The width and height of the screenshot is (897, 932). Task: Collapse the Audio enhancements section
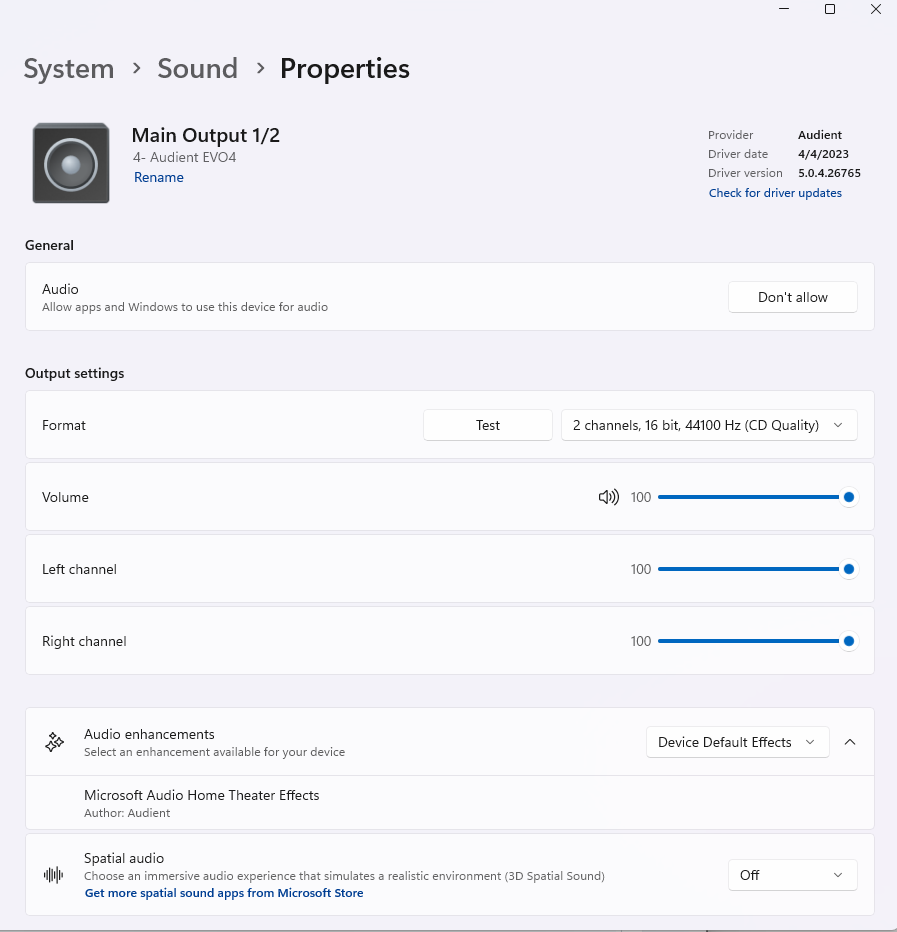(x=850, y=742)
